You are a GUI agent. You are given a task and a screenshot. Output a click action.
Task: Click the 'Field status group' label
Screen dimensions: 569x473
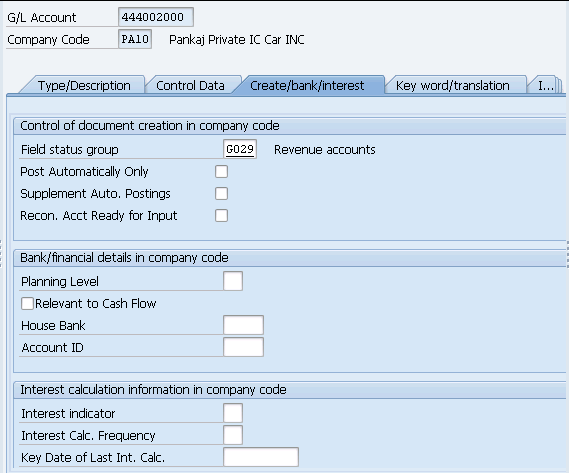coord(70,150)
